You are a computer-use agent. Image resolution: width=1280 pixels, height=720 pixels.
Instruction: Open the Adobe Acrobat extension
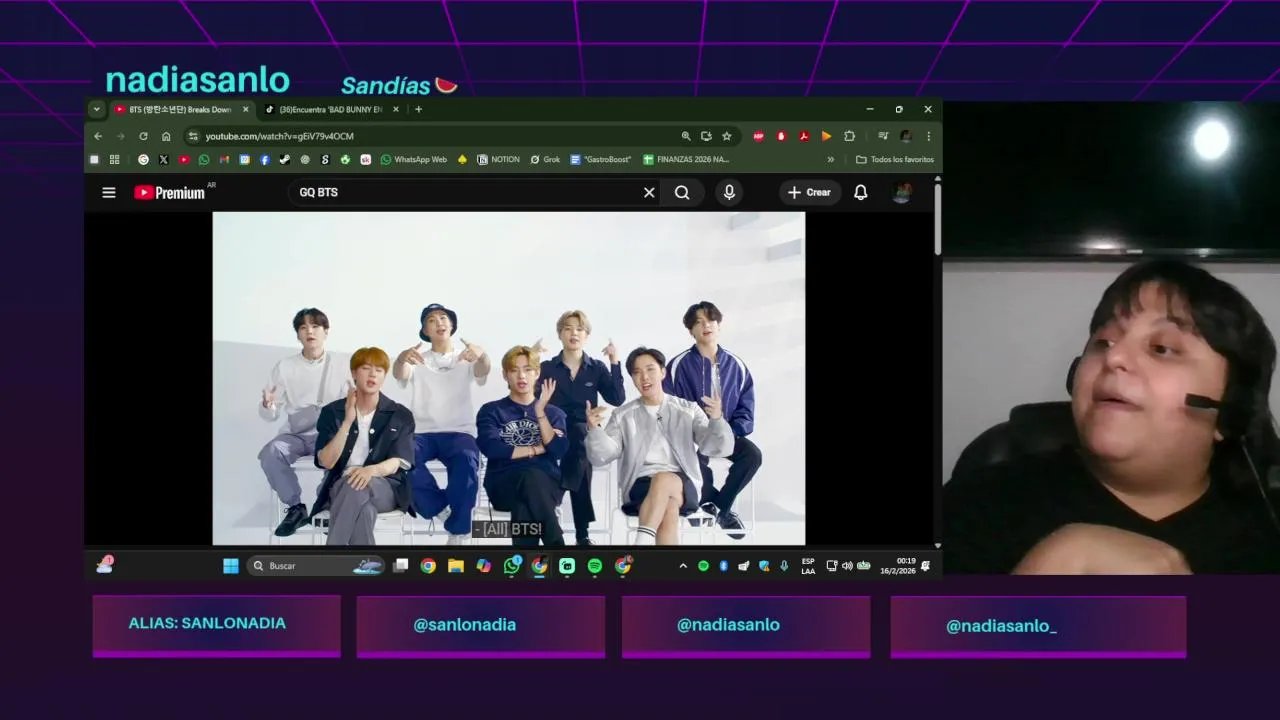pyautogui.click(x=803, y=136)
